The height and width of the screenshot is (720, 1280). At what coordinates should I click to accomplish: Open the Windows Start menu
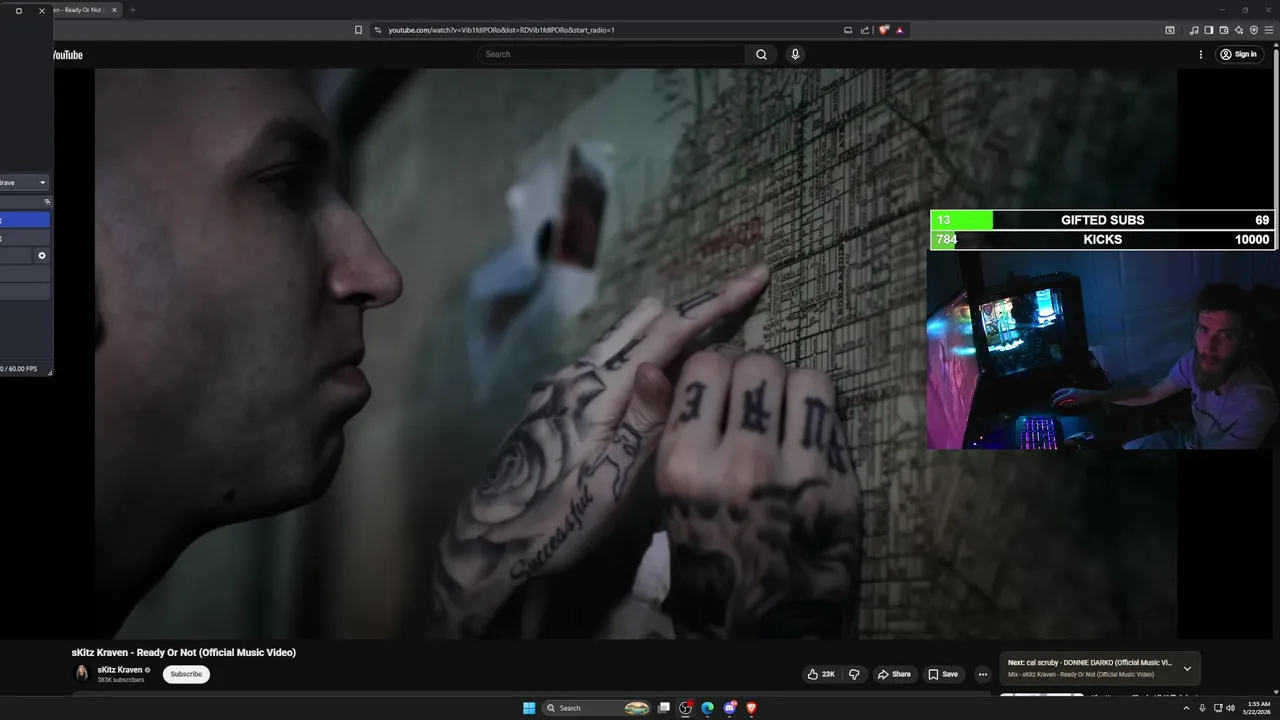click(529, 708)
